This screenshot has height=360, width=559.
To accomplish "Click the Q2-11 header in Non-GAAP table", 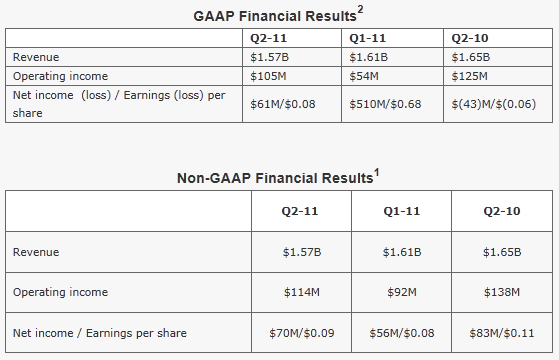I will pos(300,211).
